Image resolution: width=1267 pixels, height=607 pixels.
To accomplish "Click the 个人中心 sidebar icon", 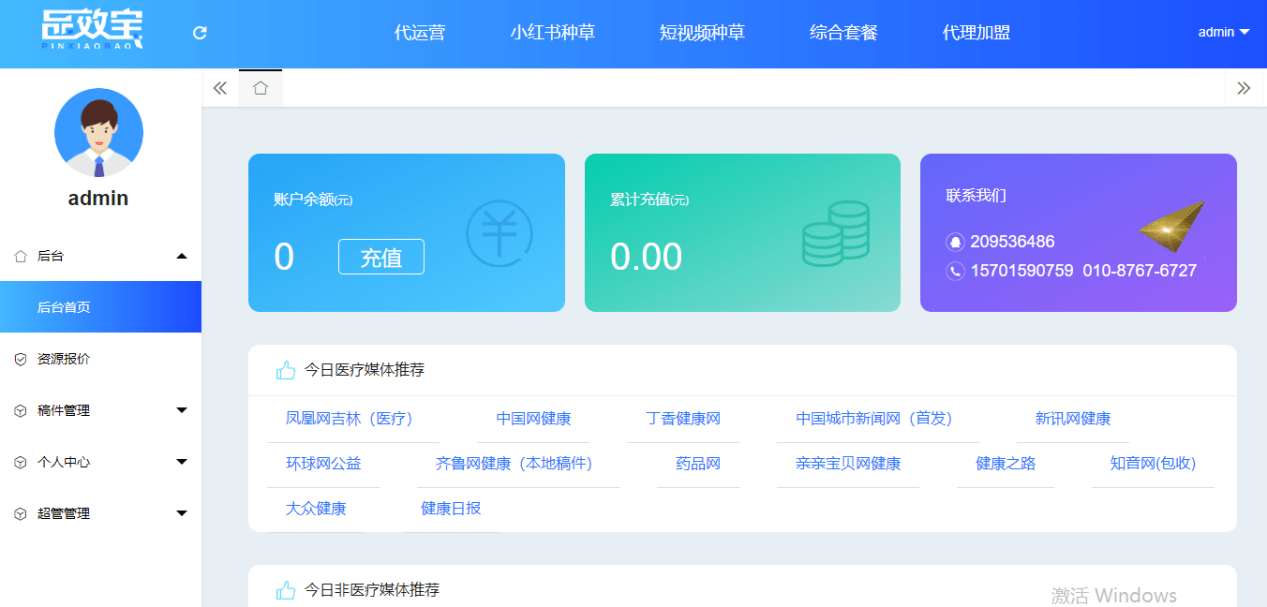I will pyautogui.click(x=18, y=461).
